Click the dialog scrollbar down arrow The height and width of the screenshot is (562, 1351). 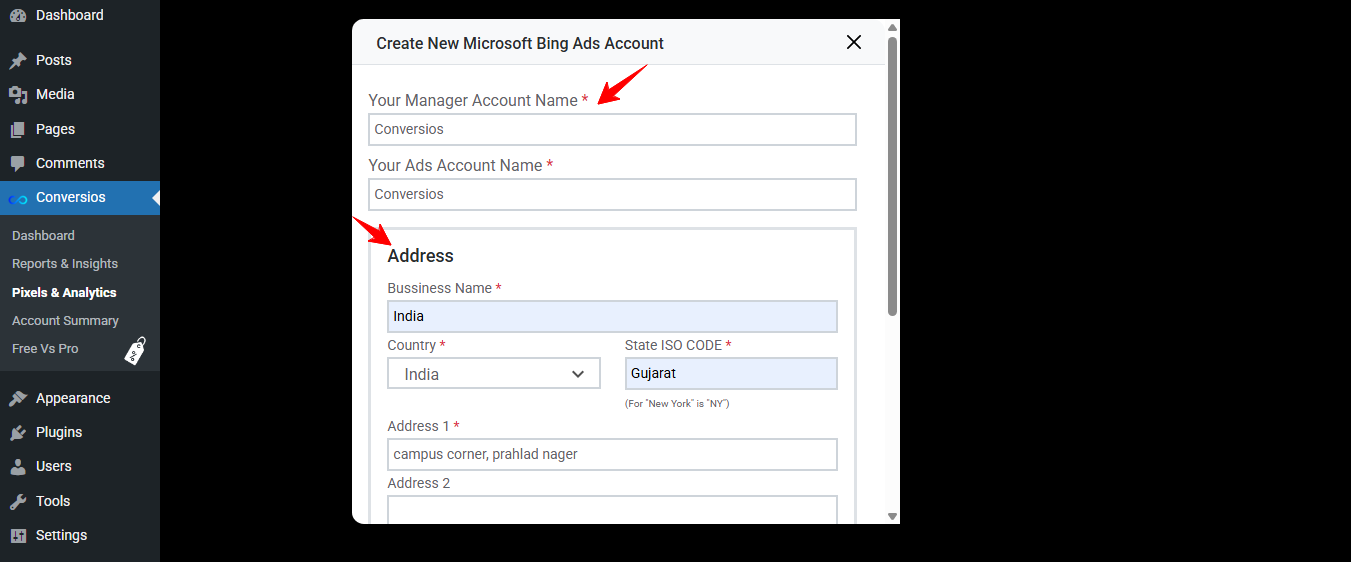click(892, 516)
